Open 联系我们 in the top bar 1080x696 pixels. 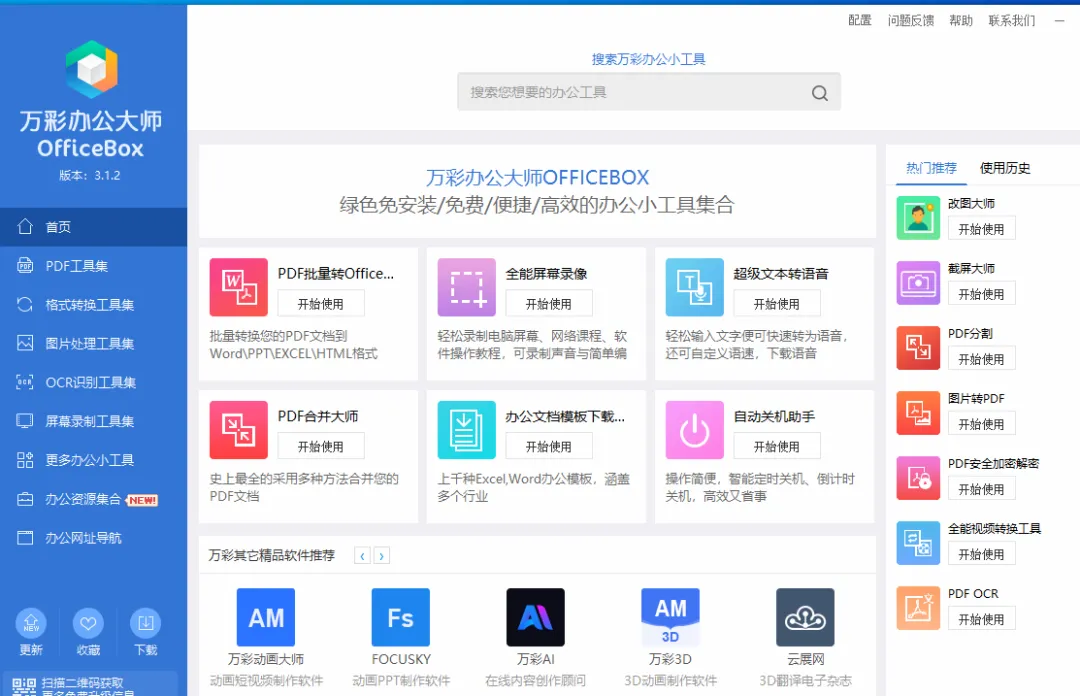coord(1012,21)
